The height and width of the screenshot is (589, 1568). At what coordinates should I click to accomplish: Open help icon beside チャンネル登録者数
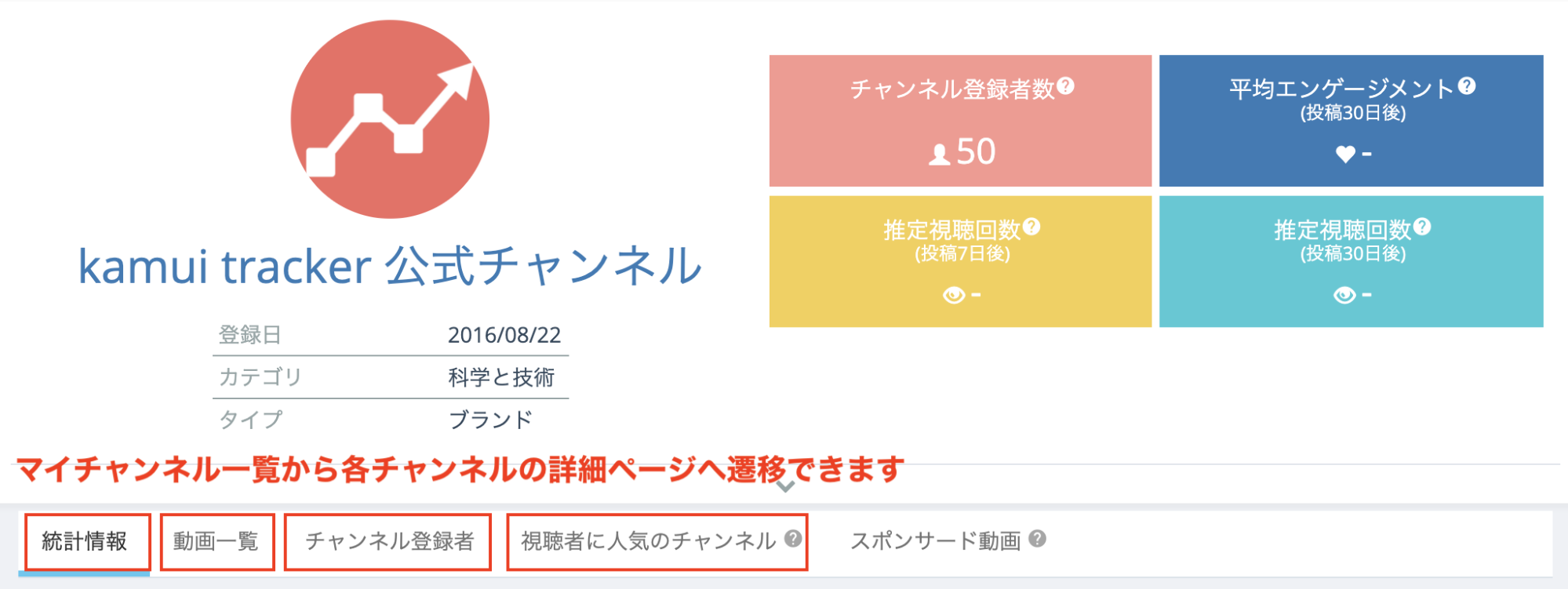[x=1065, y=86]
